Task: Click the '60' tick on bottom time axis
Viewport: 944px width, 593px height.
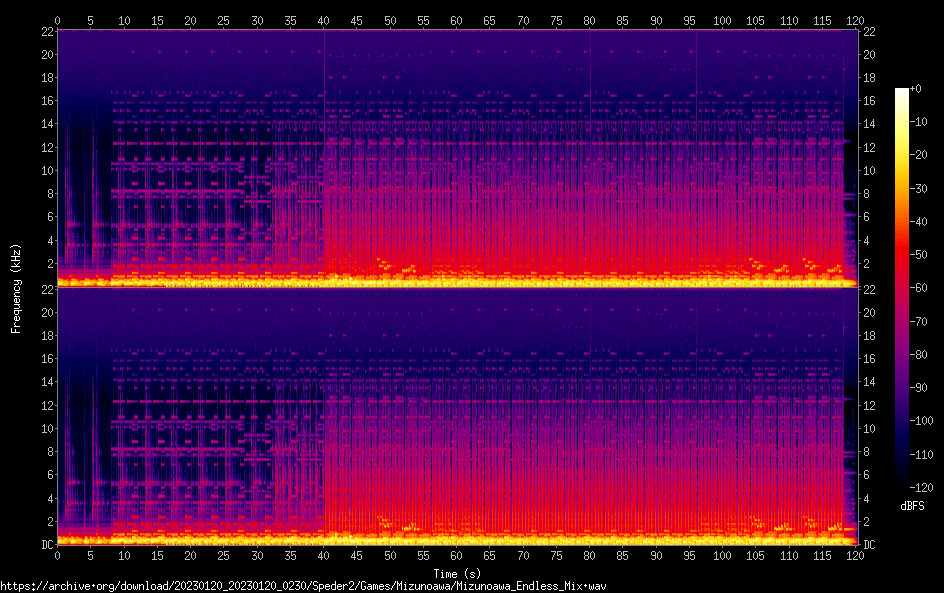Action: click(456, 555)
